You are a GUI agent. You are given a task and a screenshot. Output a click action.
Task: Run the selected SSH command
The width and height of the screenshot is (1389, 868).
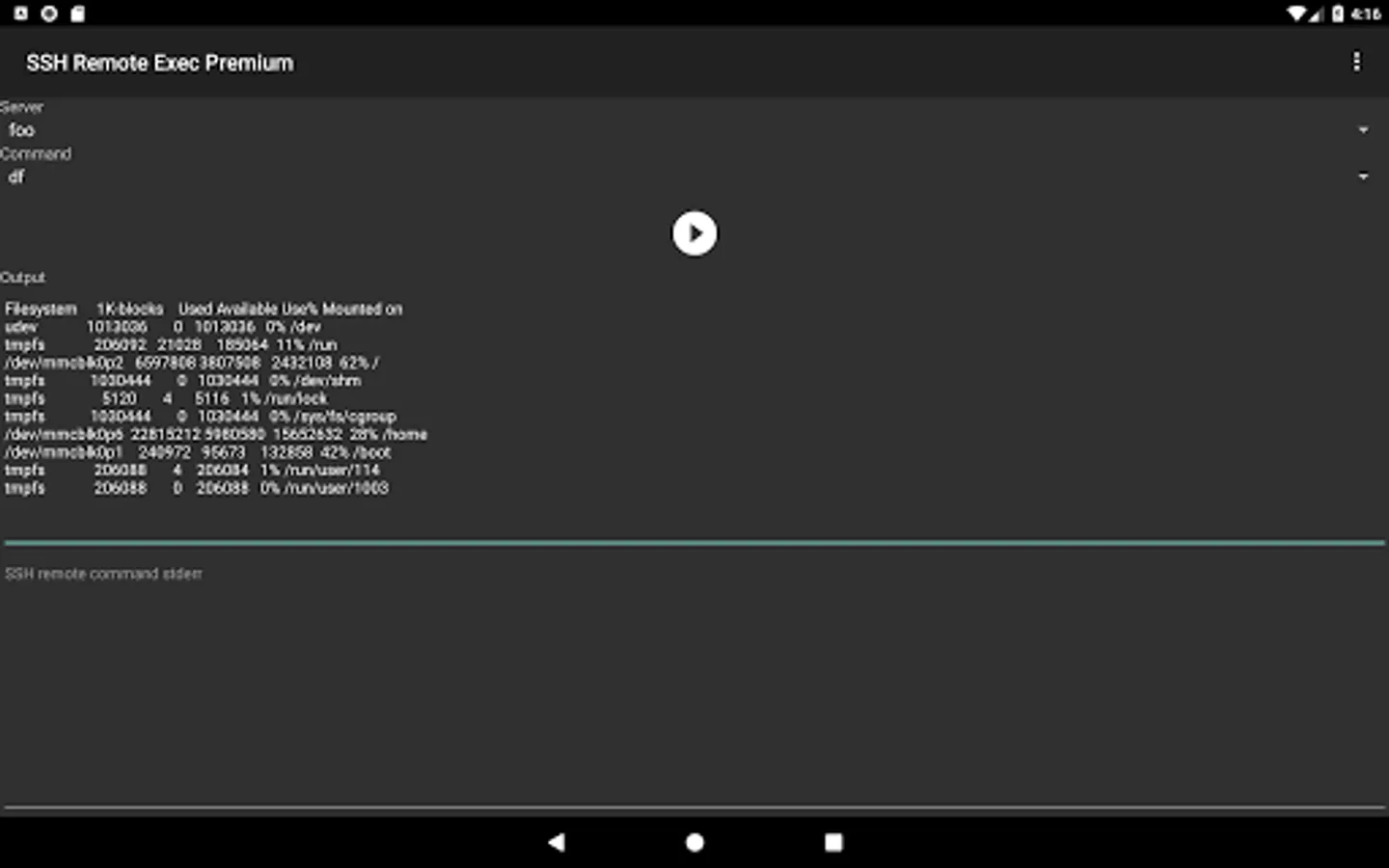click(694, 233)
